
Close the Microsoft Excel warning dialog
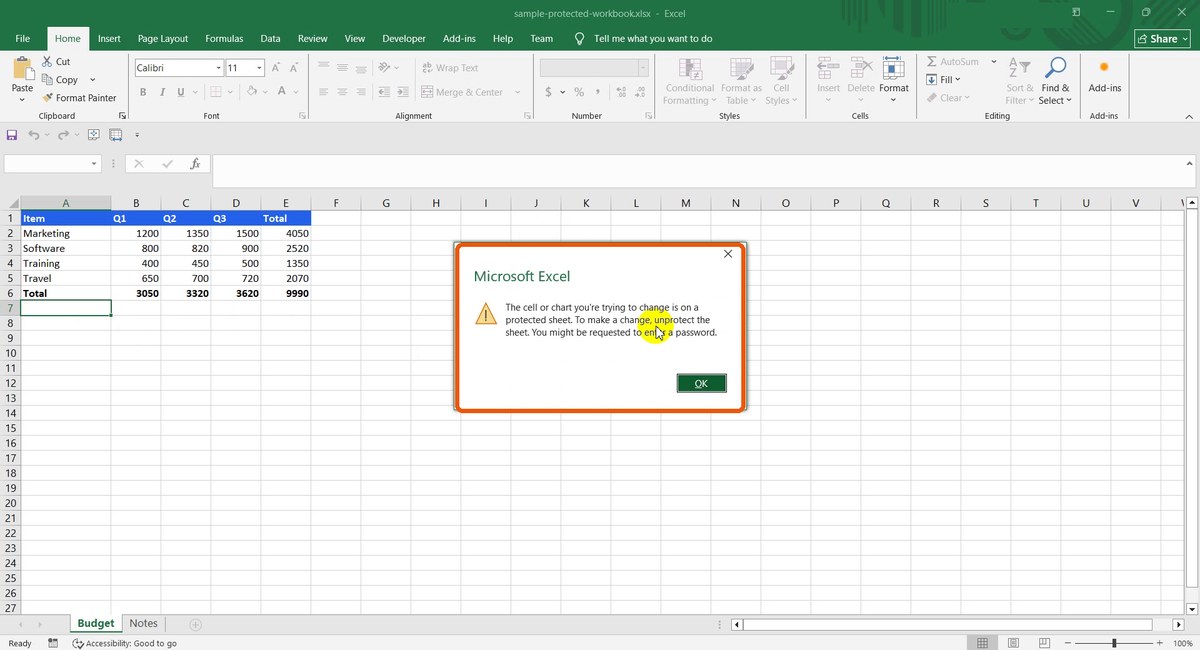pyautogui.click(x=728, y=254)
